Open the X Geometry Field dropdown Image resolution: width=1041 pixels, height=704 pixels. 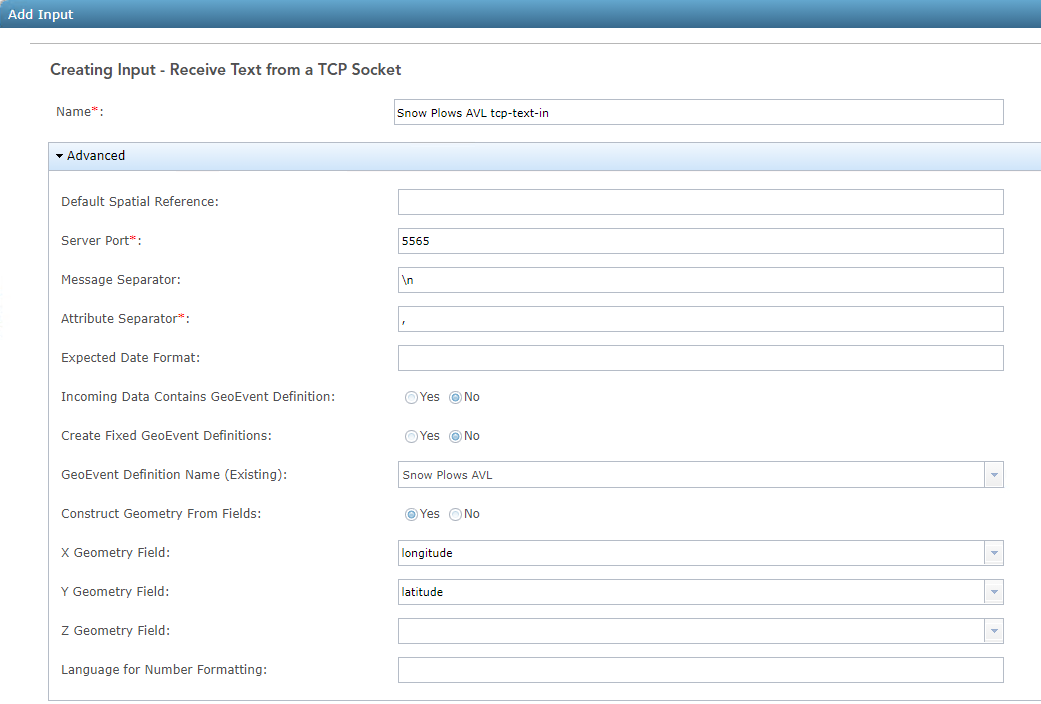[993, 552]
